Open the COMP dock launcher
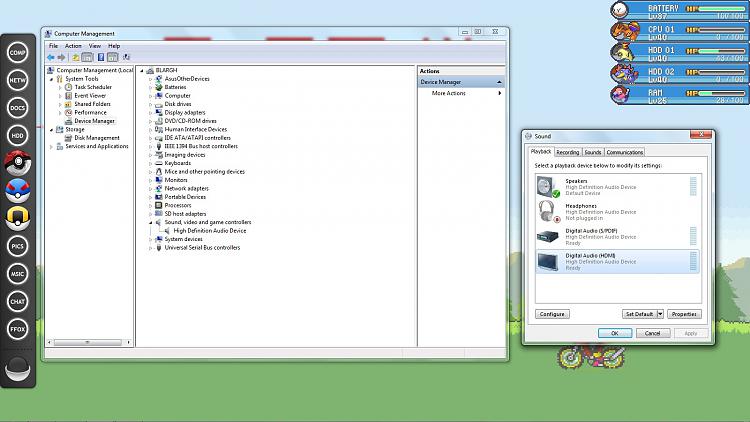 [x=18, y=52]
